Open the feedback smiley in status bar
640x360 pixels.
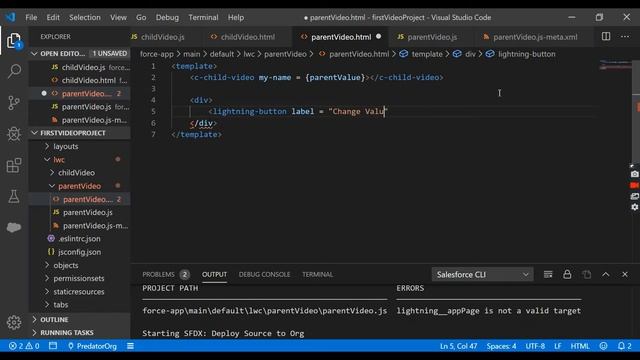point(603,346)
